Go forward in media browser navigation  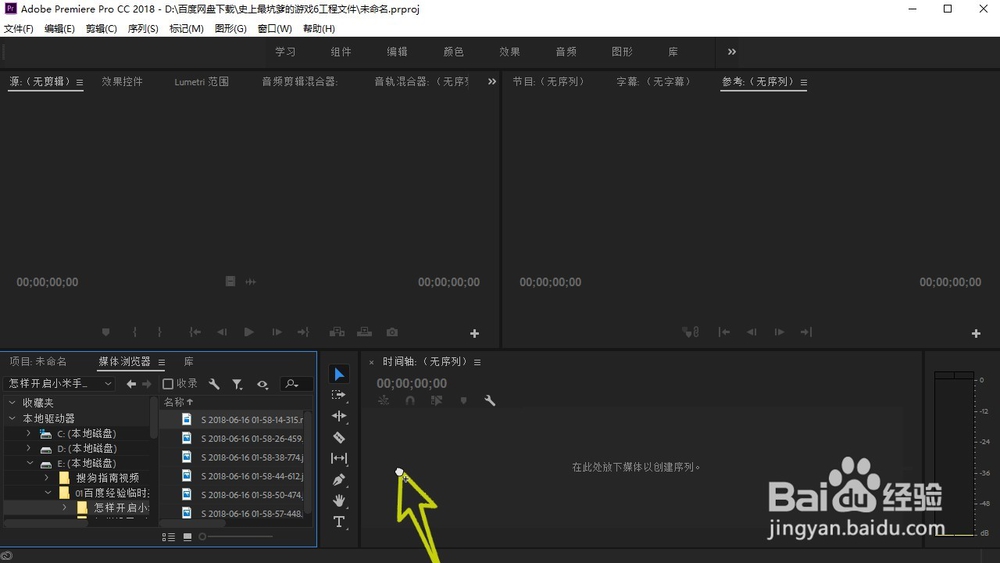[x=147, y=384]
